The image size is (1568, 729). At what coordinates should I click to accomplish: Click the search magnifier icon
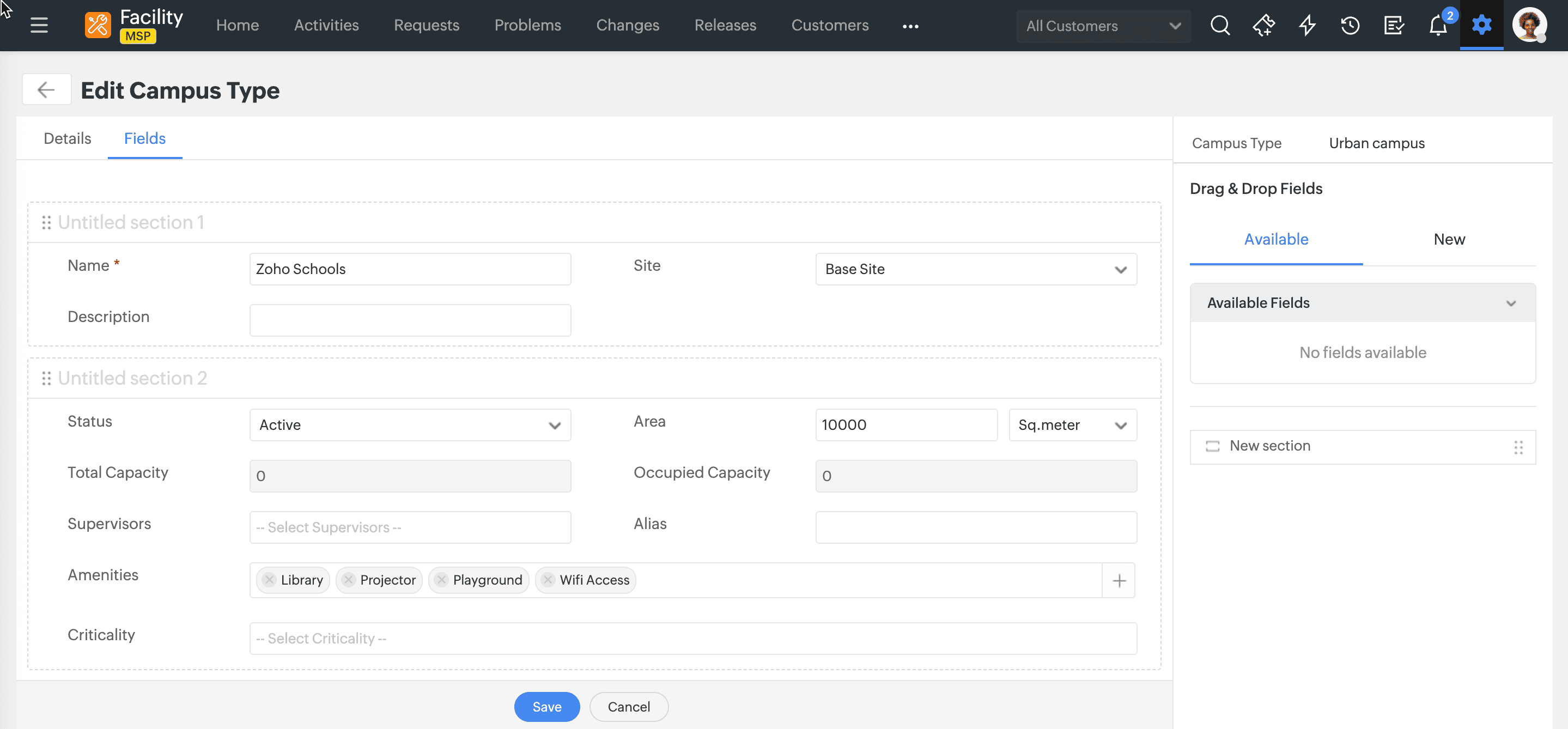tap(1220, 26)
